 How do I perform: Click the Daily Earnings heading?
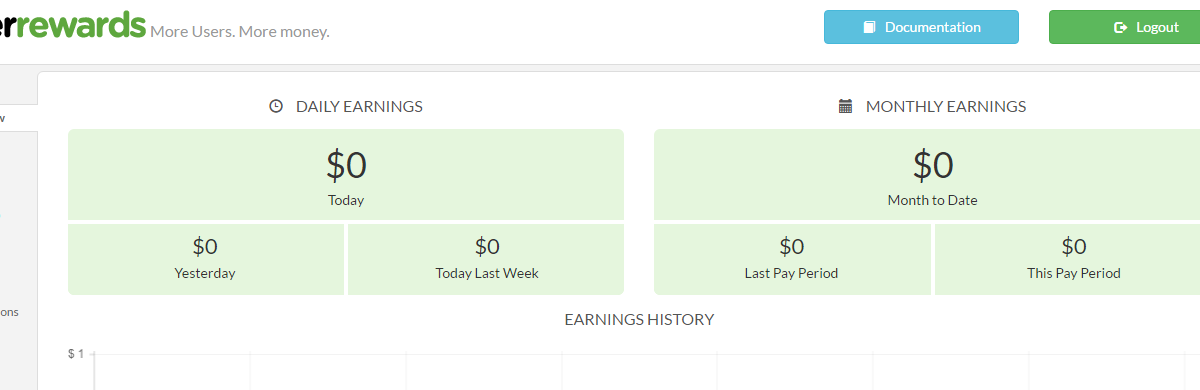pos(359,106)
